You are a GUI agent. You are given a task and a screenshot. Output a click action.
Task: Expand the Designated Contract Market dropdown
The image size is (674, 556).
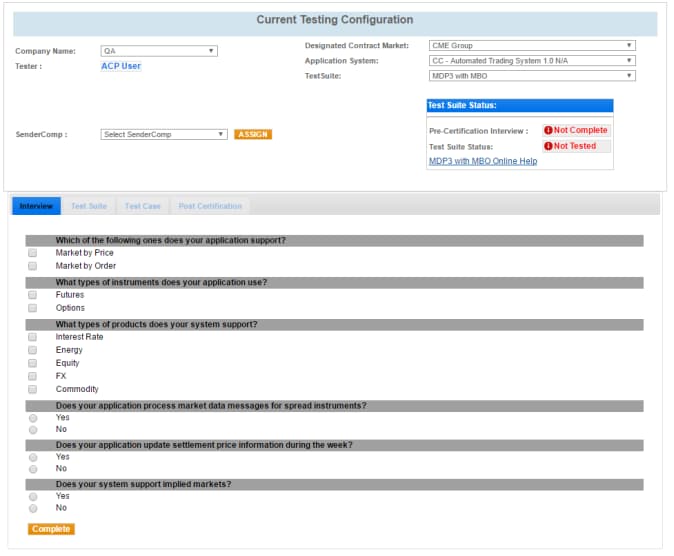(531, 45)
